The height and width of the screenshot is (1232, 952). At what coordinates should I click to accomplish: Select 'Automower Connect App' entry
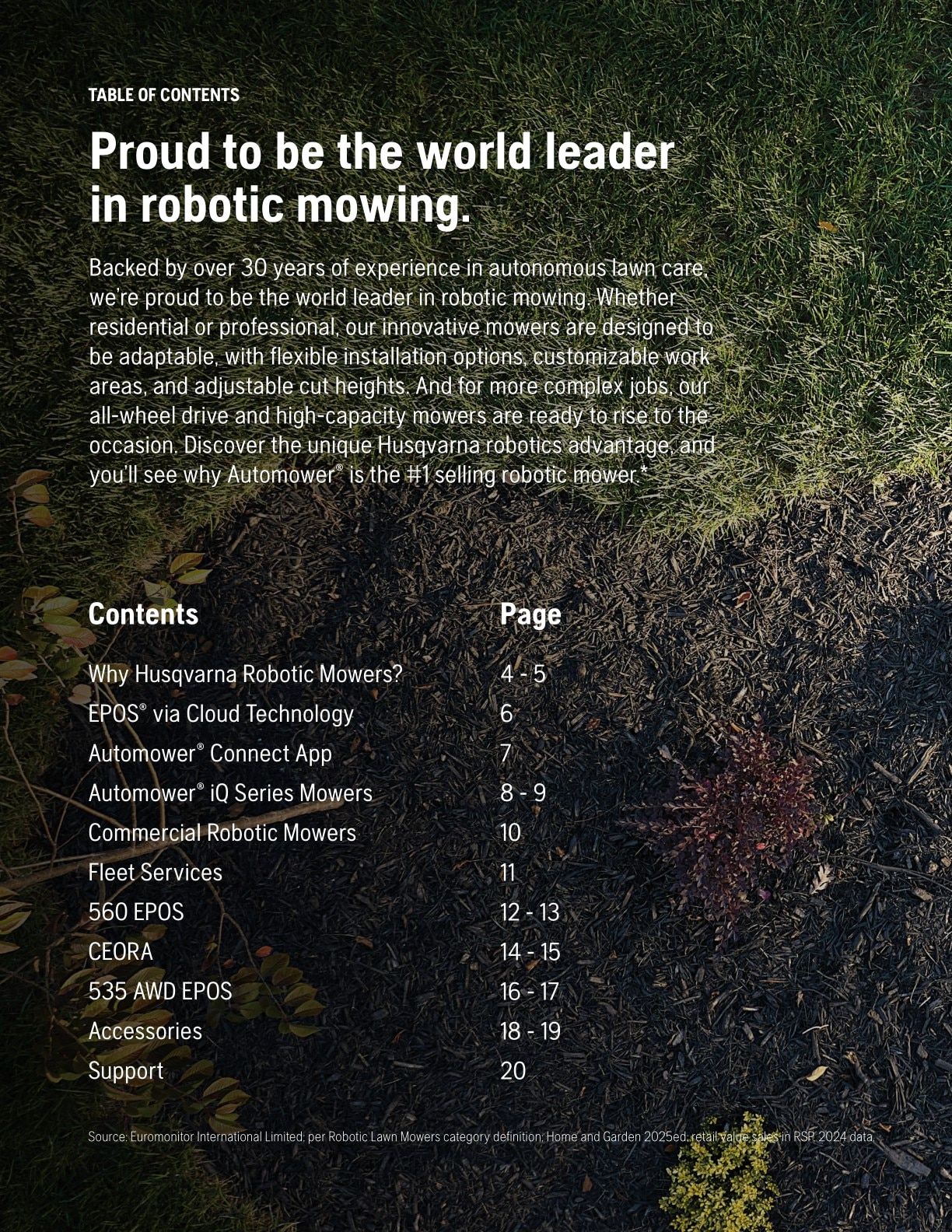(210, 753)
